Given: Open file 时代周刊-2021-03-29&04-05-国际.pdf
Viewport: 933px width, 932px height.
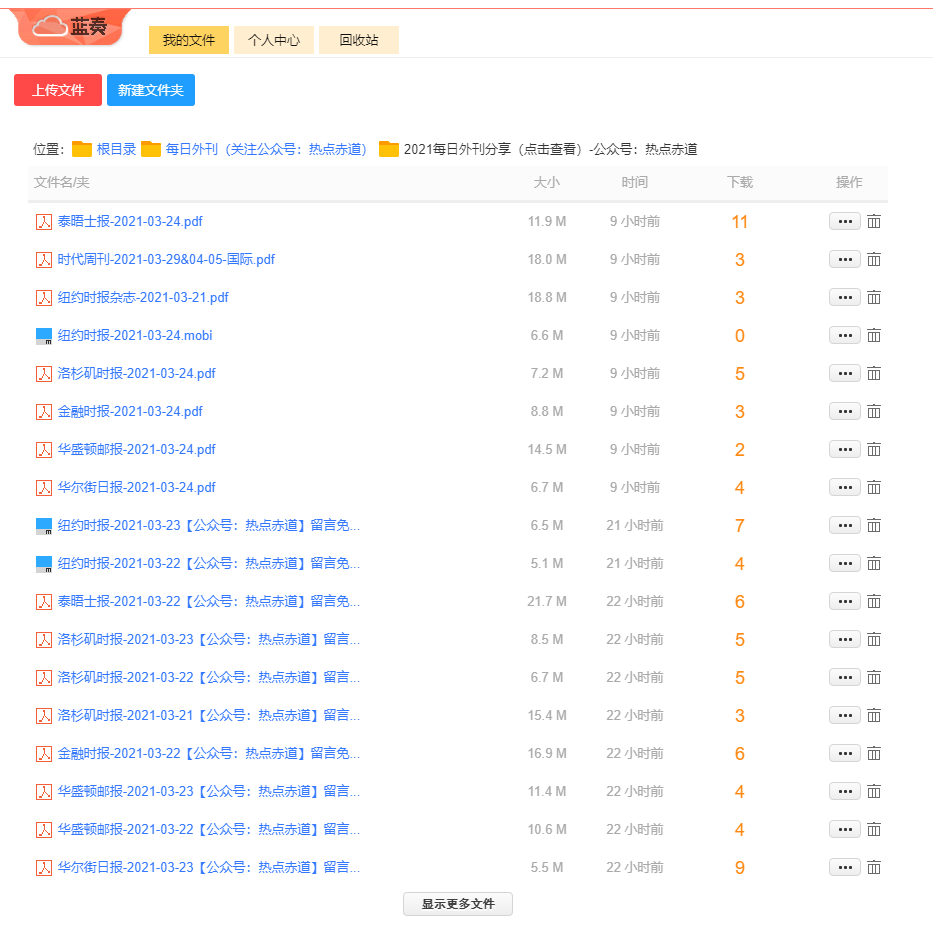Looking at the screenshot, I should coord(166,259).
